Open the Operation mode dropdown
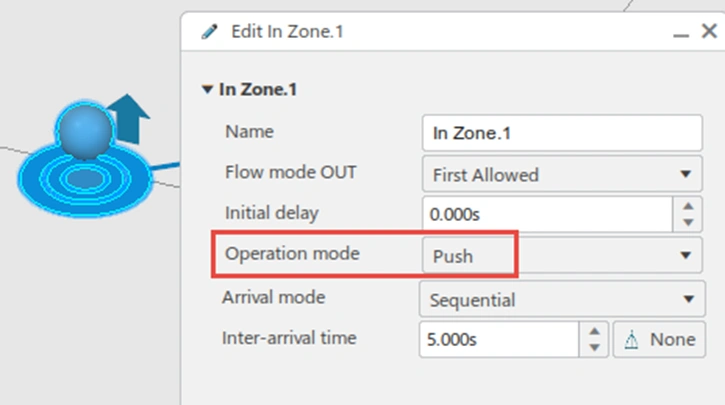This screenshot has height=405, width=725. (685, 256)
